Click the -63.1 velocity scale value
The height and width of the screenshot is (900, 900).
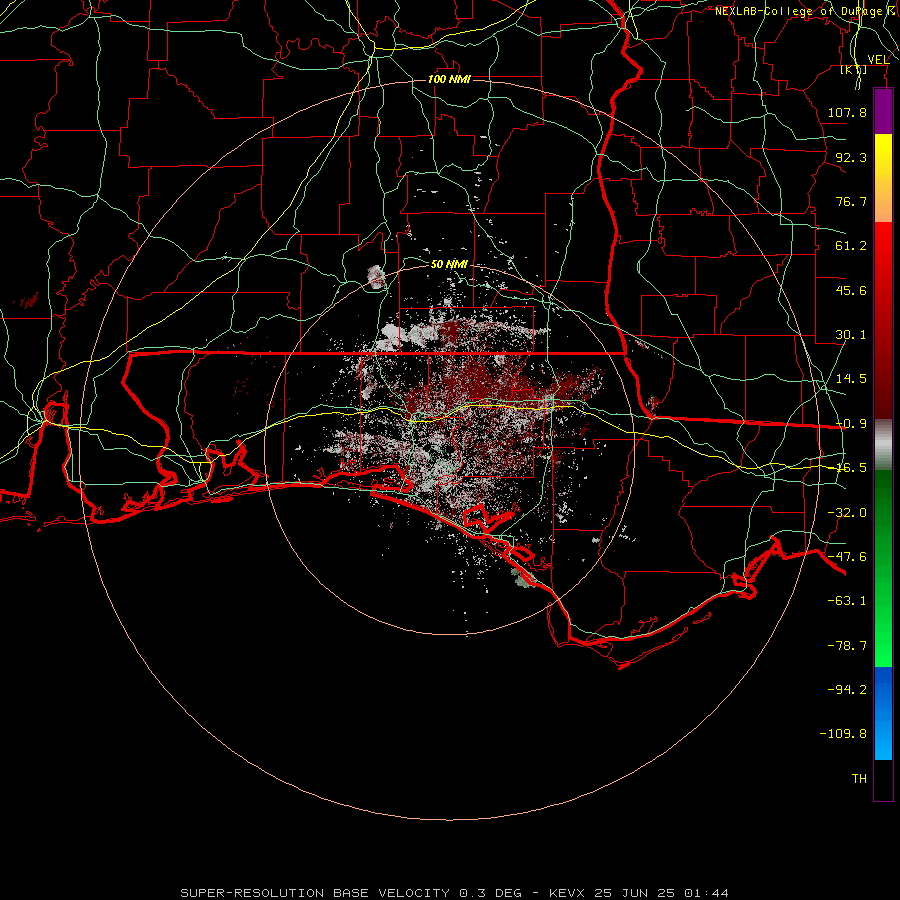(x=847, y=601)
